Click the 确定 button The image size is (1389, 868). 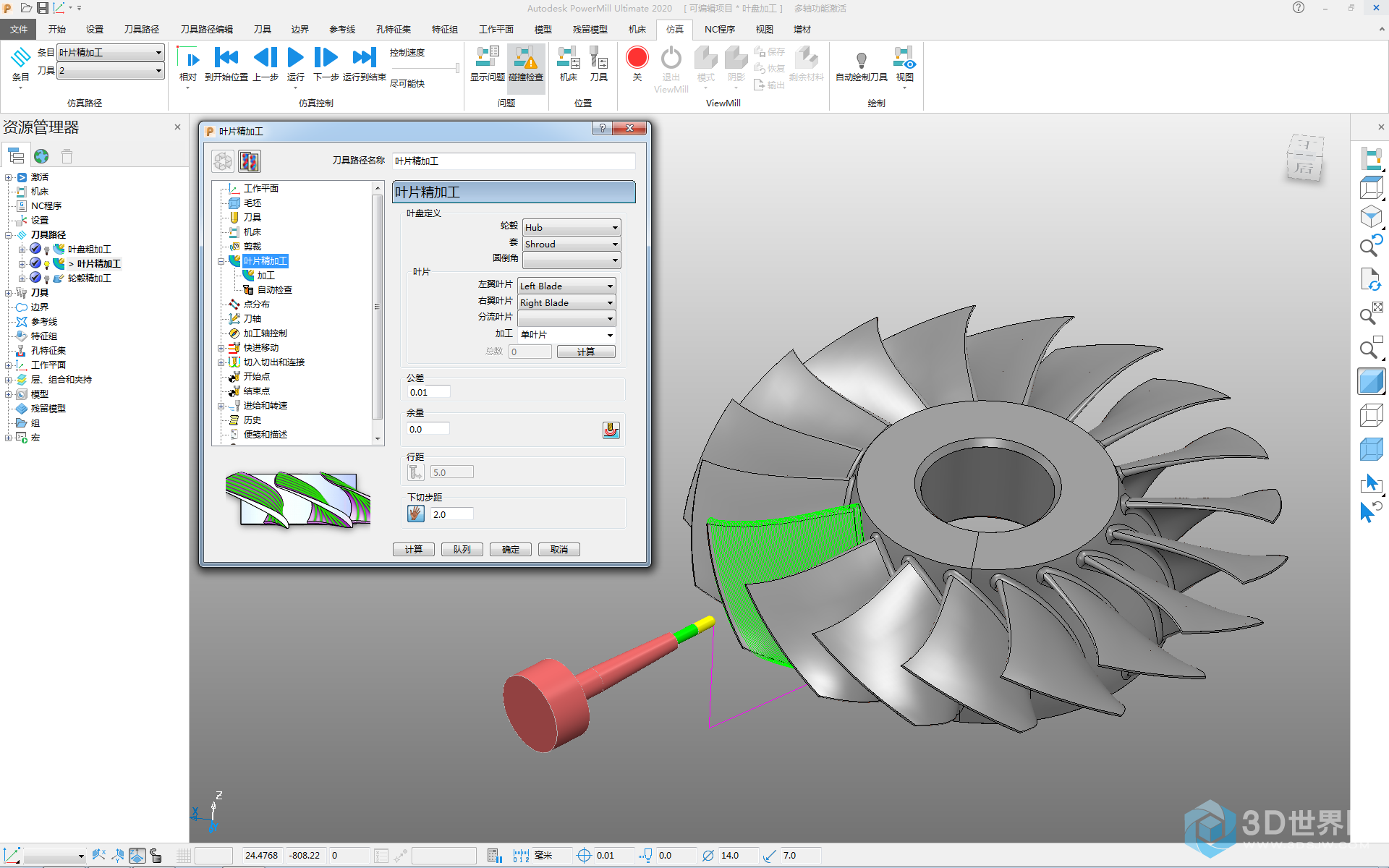coord(511,550)
